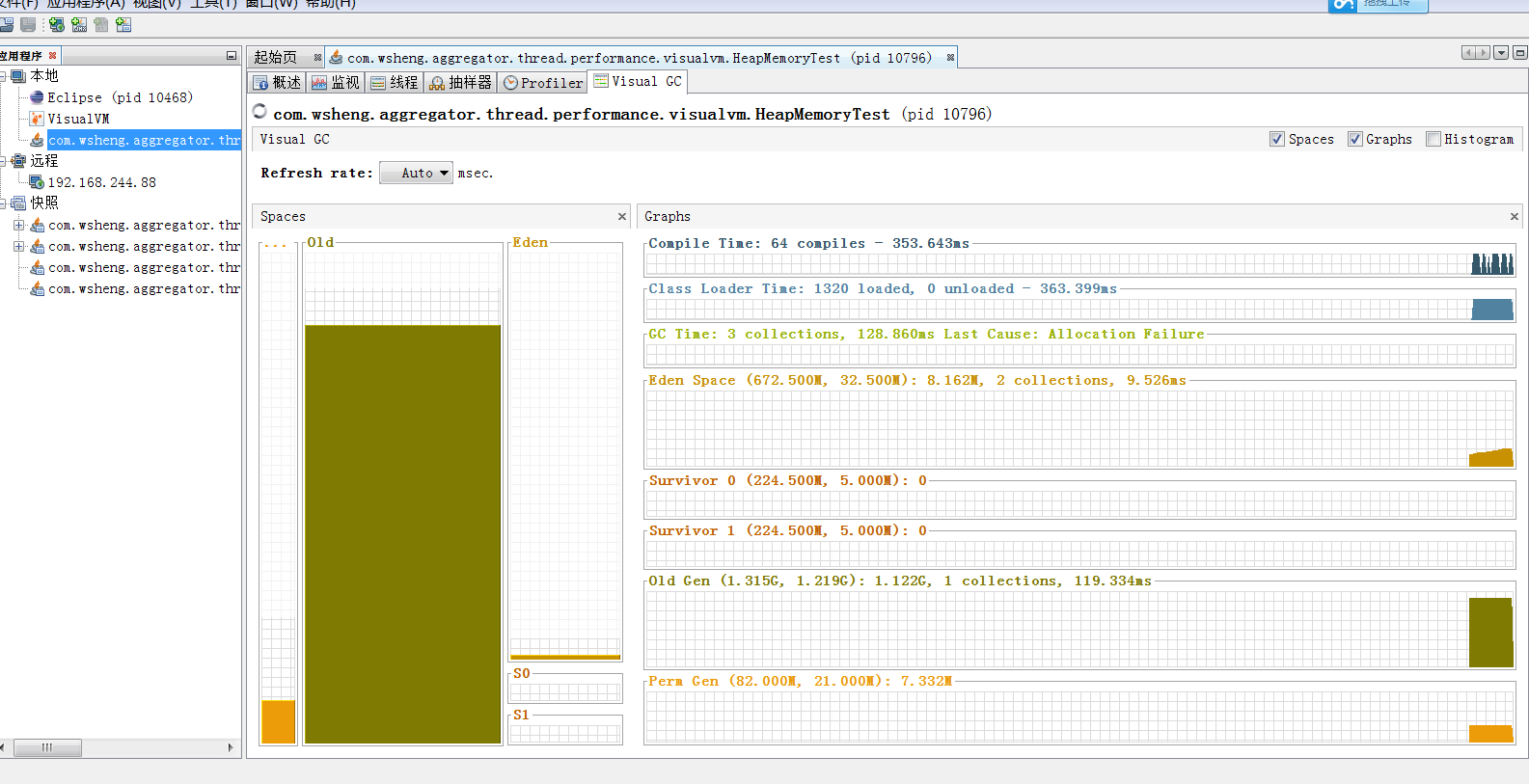Collapse the 快照 tree node

coord(3,203)
